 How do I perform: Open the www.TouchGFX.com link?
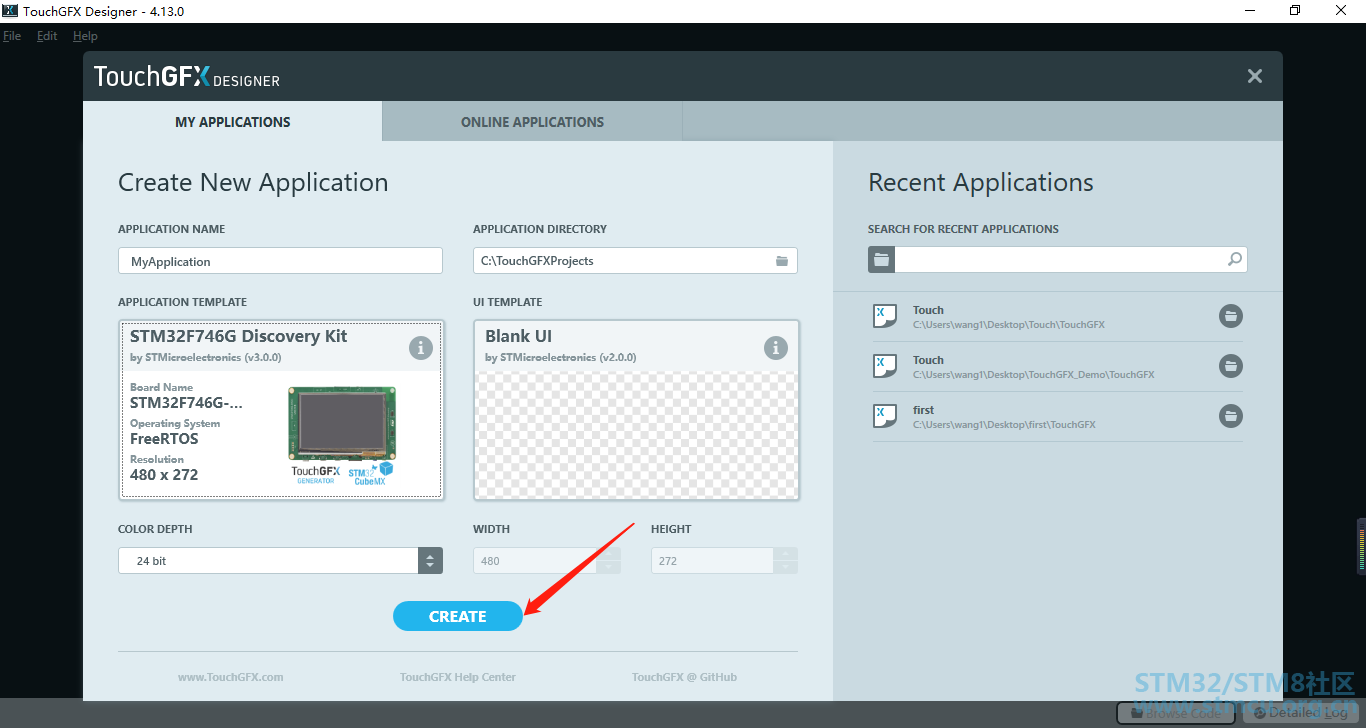231,677
